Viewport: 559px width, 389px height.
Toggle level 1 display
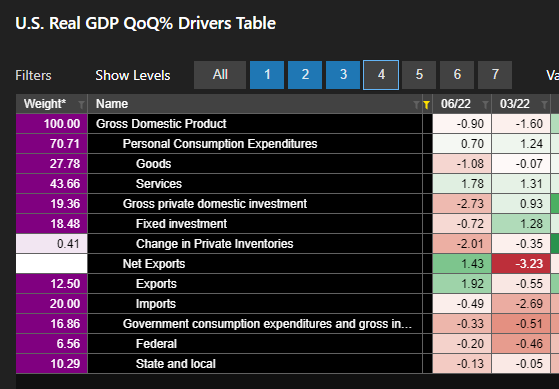tap(267, 75)
